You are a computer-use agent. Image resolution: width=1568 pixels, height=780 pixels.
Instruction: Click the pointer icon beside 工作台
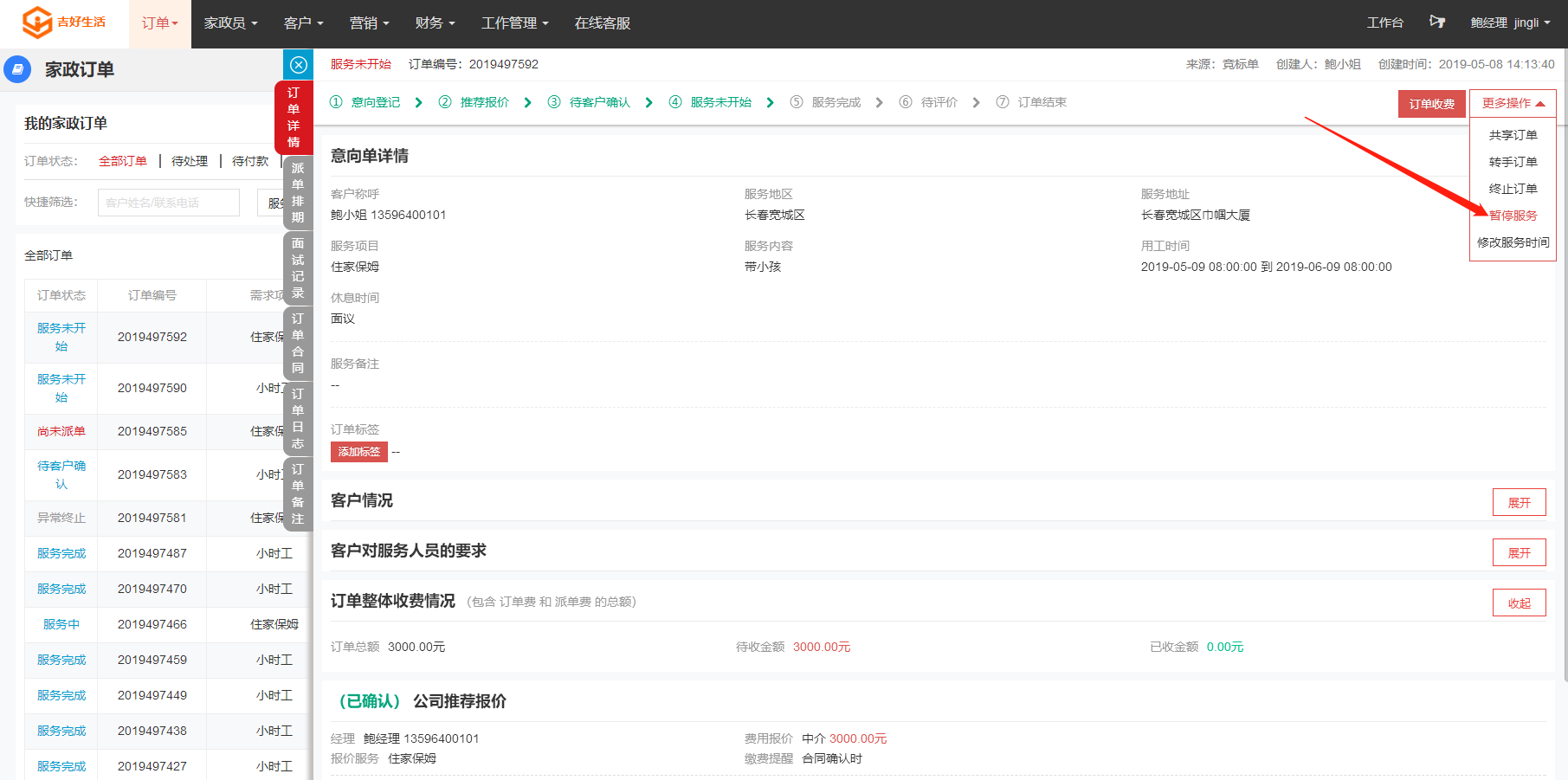pos(1437,23)
